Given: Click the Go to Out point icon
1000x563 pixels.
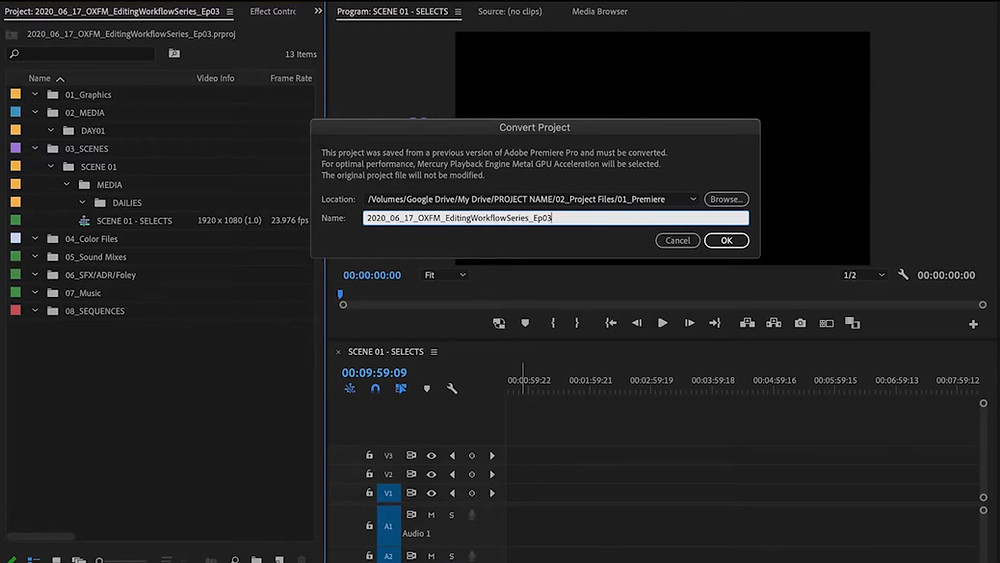Looking at the screenshot, I should pos(715,323).
